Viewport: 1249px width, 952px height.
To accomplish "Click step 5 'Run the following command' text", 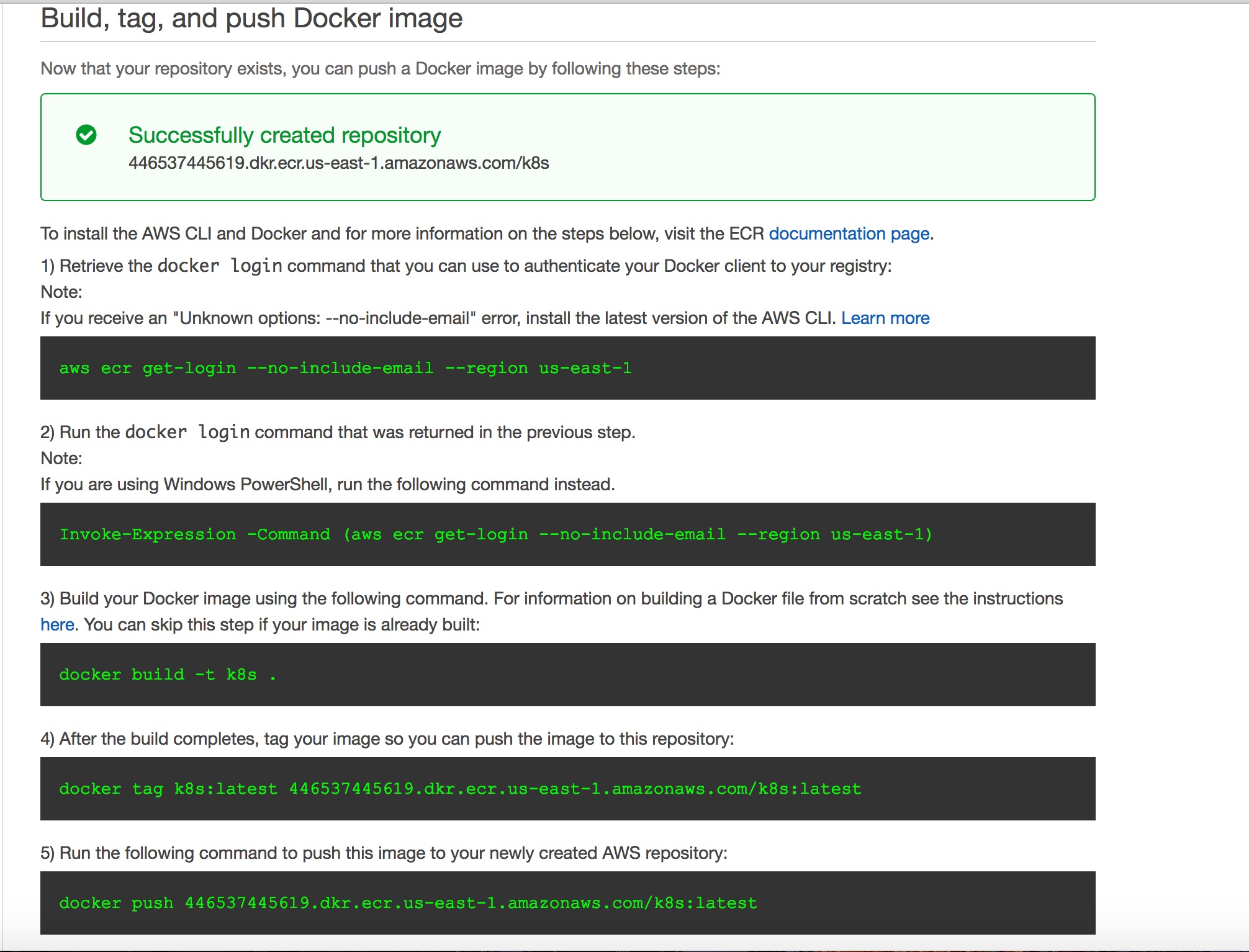I will (x=384, y=853).
